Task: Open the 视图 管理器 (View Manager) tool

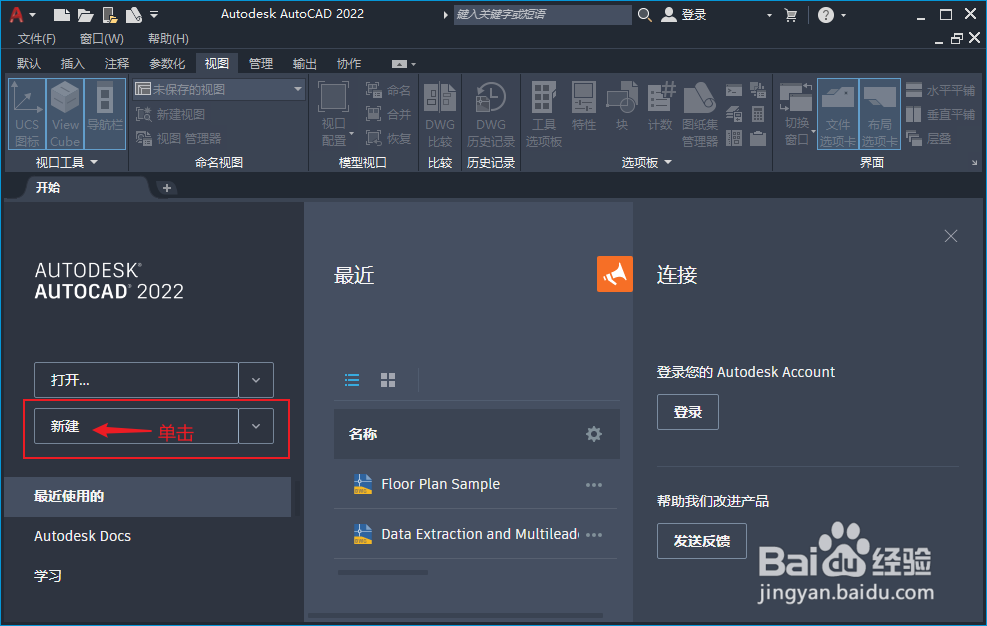Action: click(179, 139)
